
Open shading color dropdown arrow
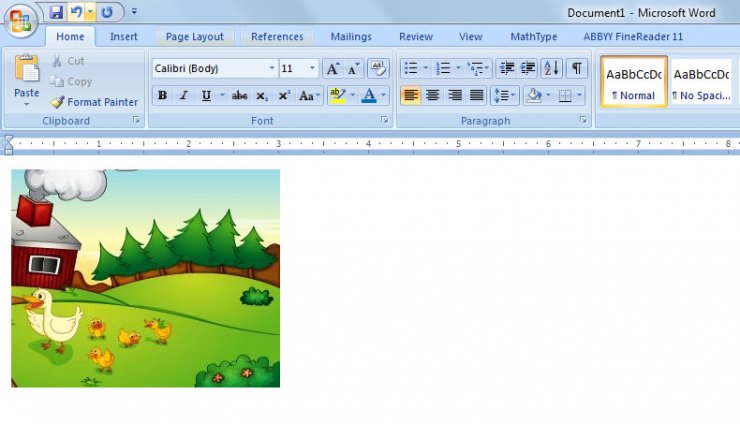click(x=548, y=95)
